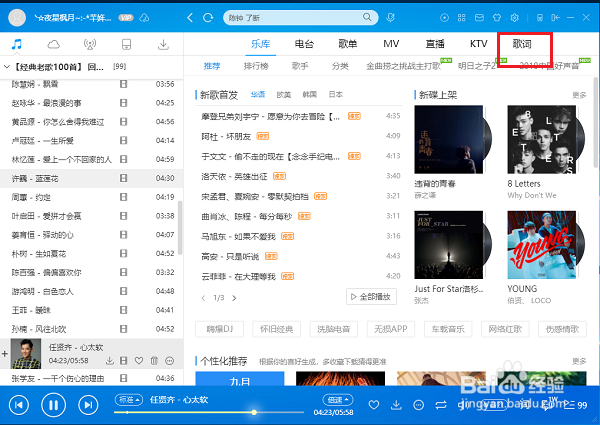
Task: Open the 歌词 tab
Action: [522, 44]
